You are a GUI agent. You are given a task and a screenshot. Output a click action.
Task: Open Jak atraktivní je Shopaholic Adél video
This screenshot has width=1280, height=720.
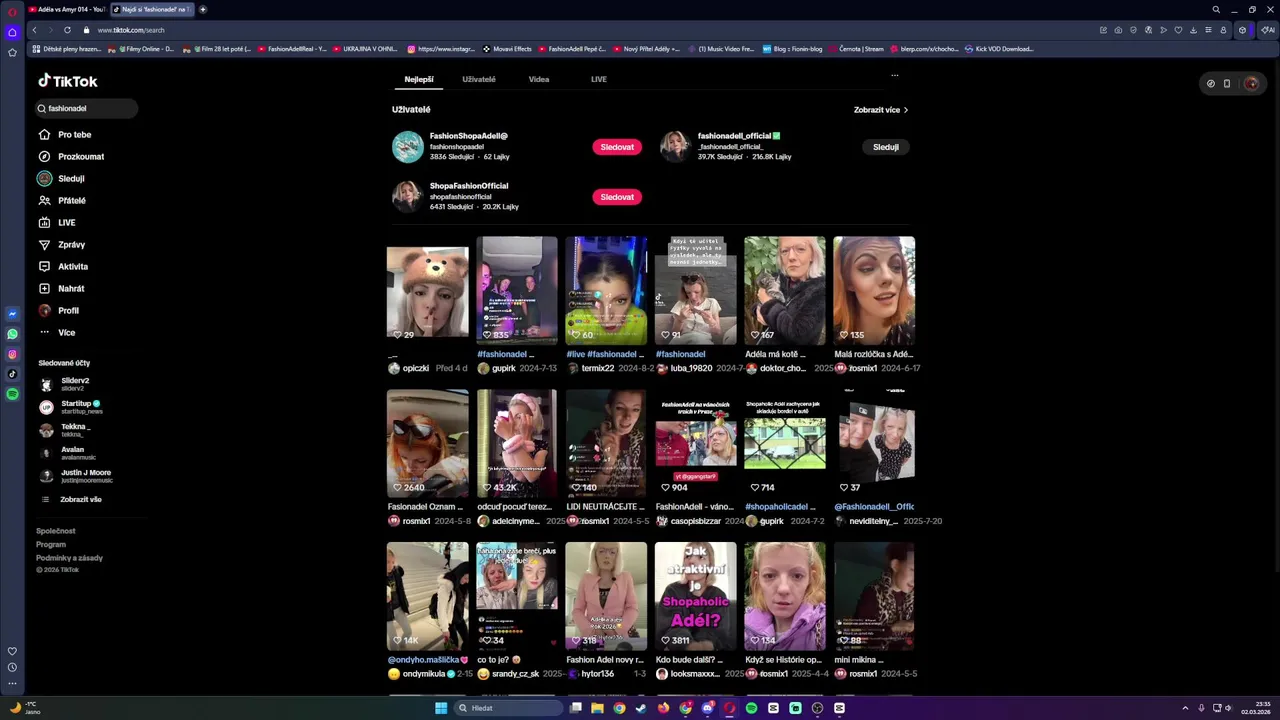click(696, 596)
